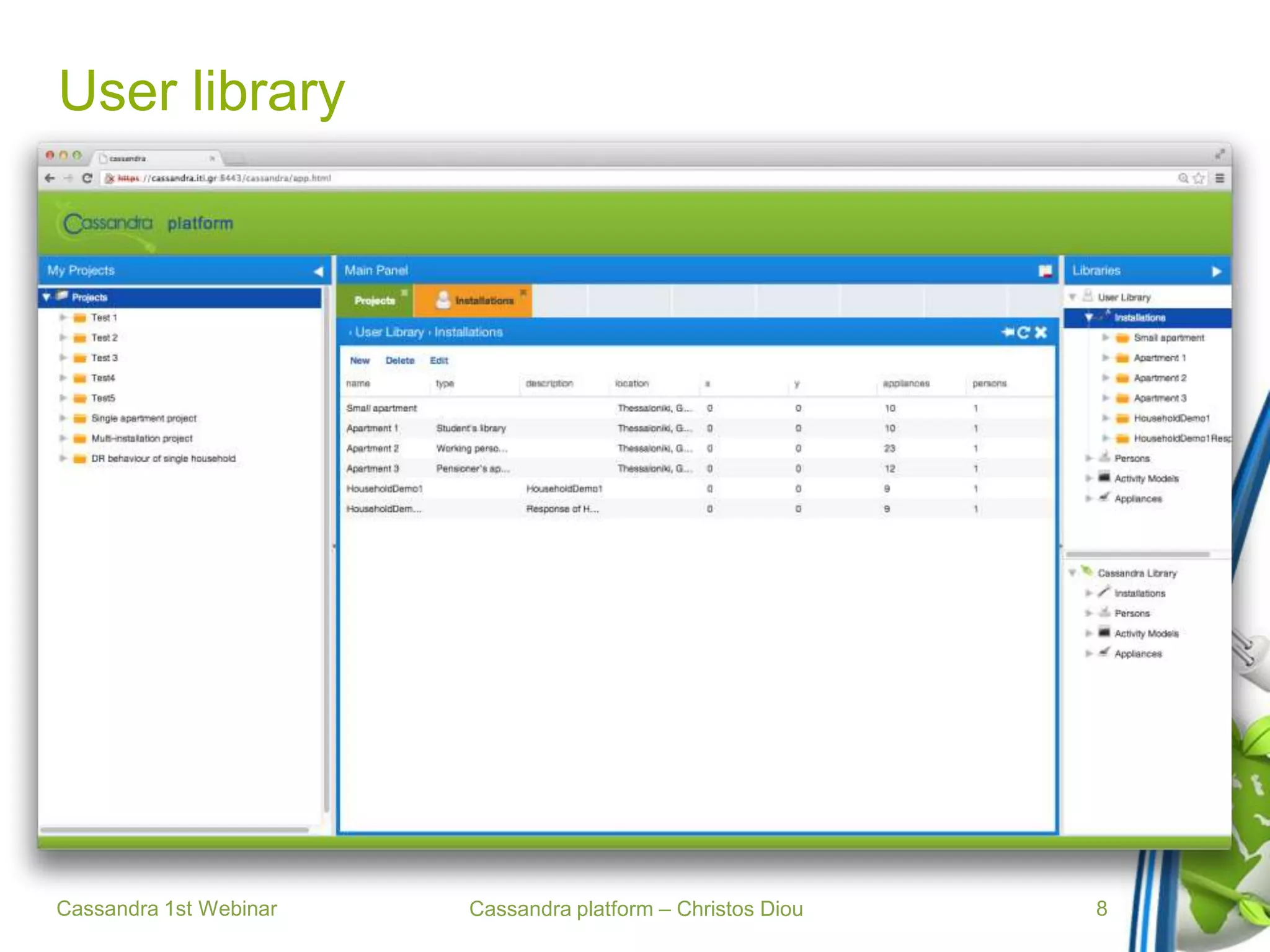Close the User Library Installations panel
The height and width of the screenshot is (952, 1270).
click(x=1041, y=332)
